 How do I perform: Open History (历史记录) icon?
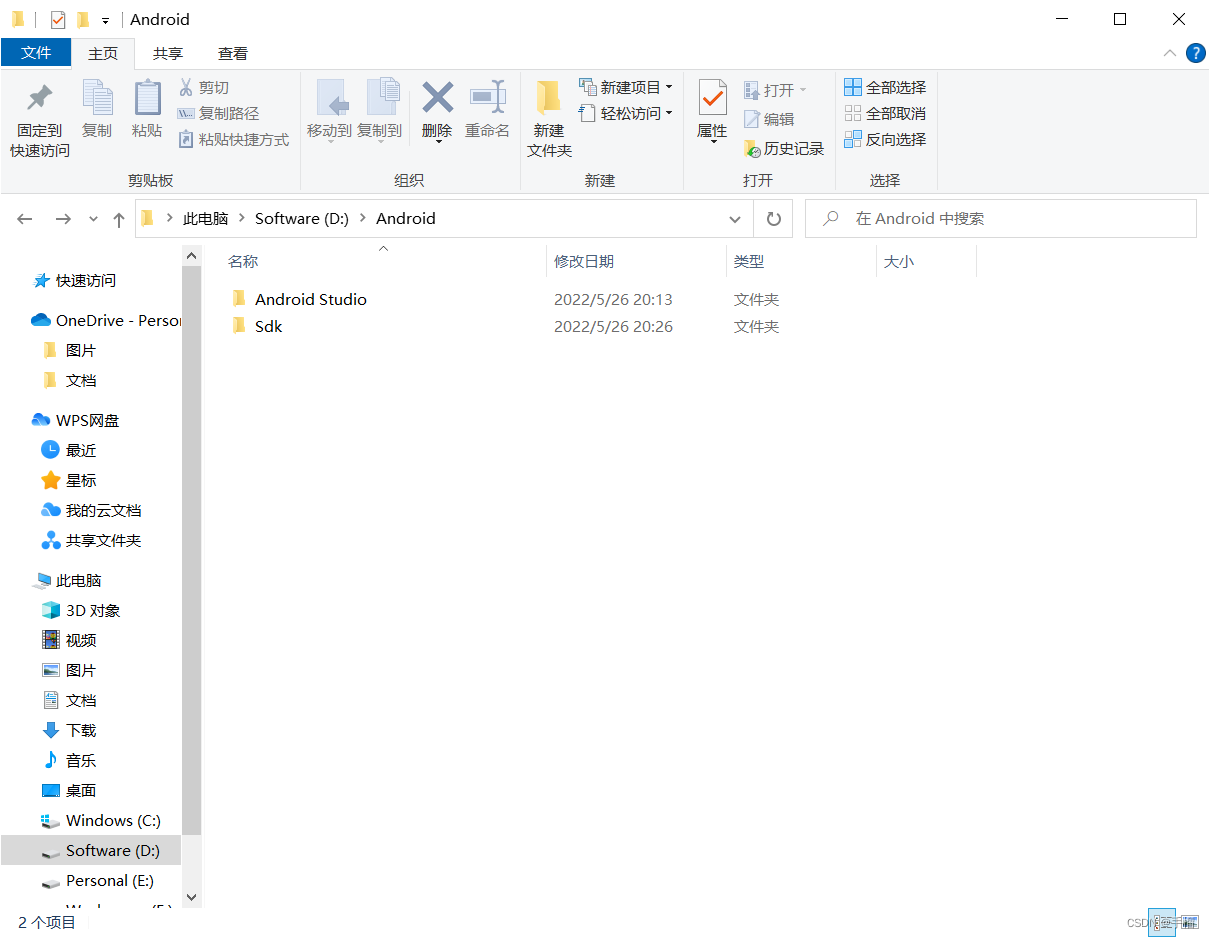752,149
